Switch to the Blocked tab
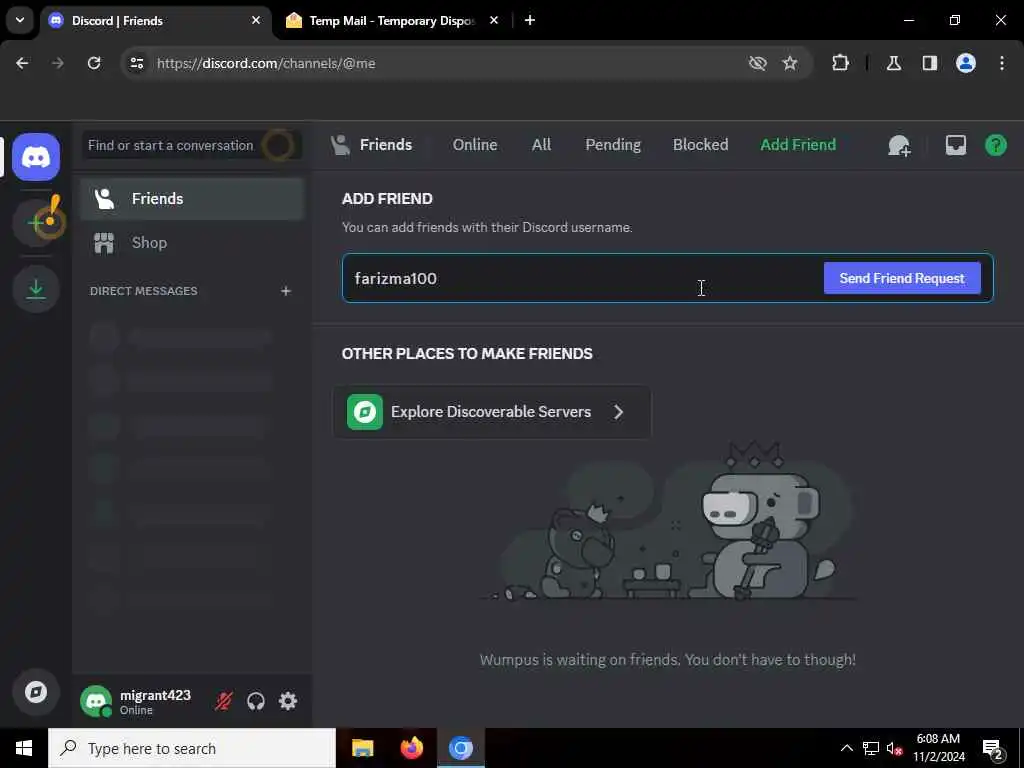This screenshot has width=1024, height=768. 700,145
